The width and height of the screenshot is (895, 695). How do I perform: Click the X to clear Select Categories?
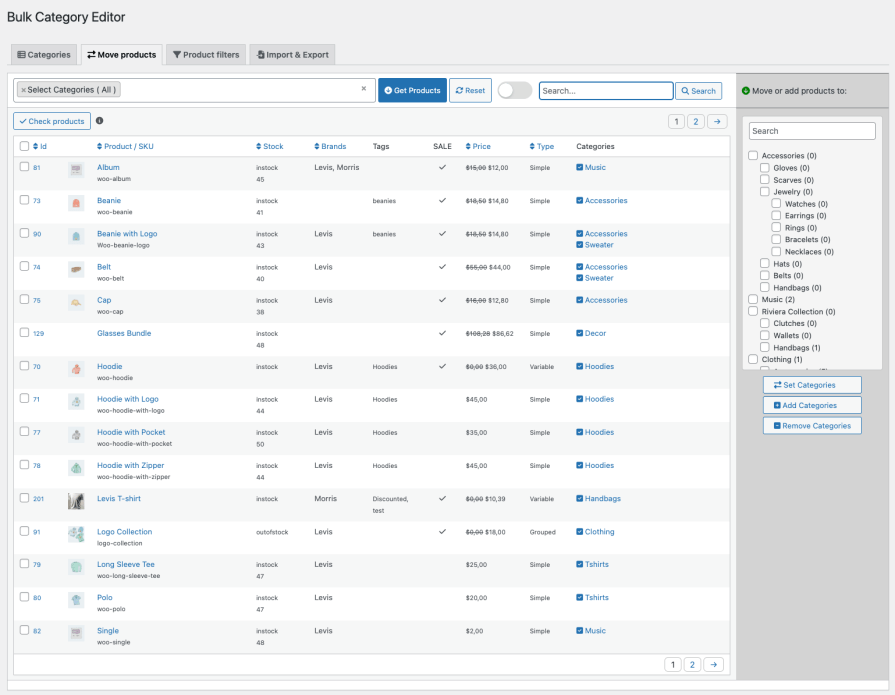click(x=364, y=89)
